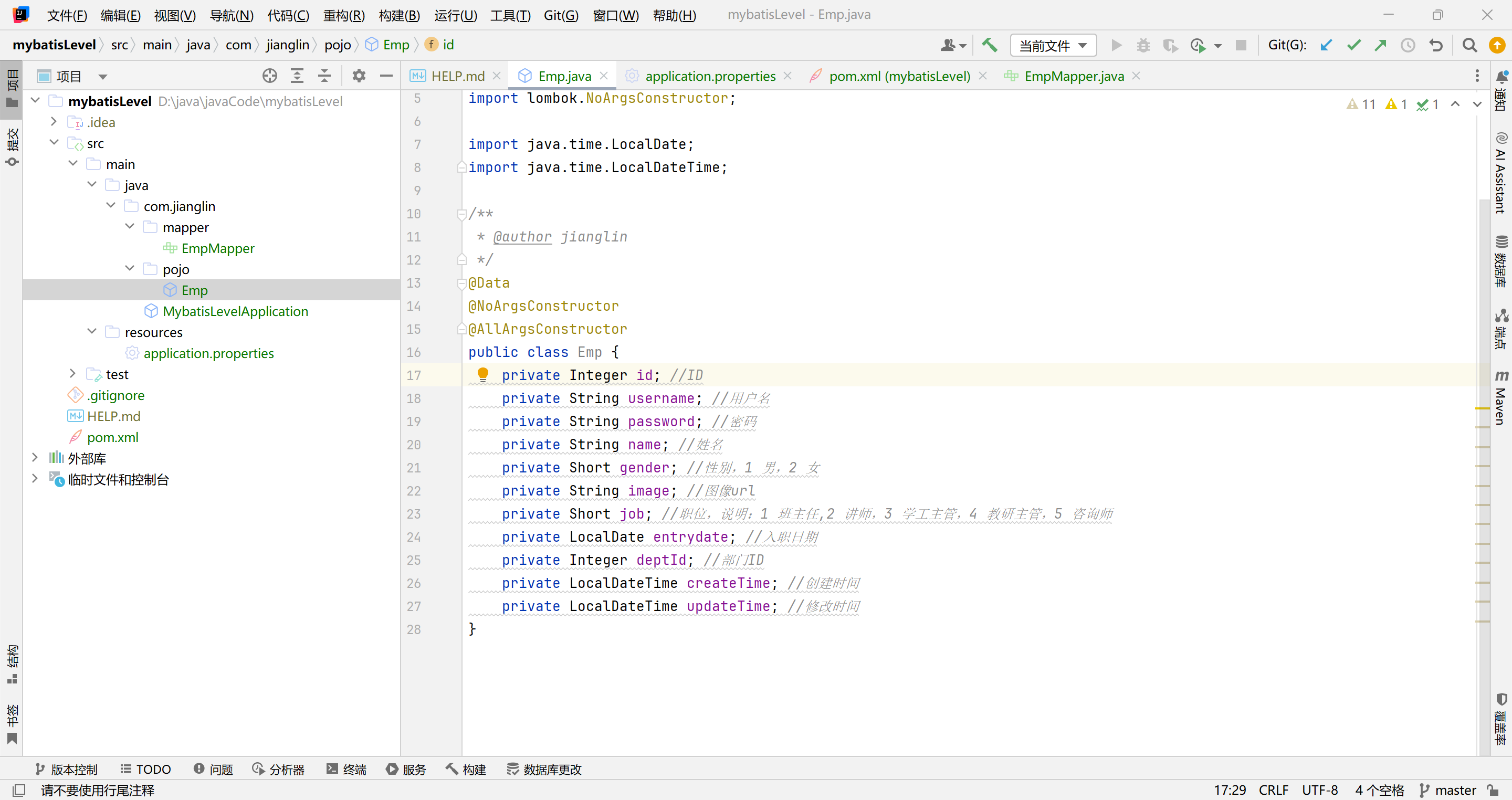The width and height of the screenshot is (1512, 800).
Task: Click the Git commit checkmark icon
Action: pyautogui.click(x=1353, y=45)
